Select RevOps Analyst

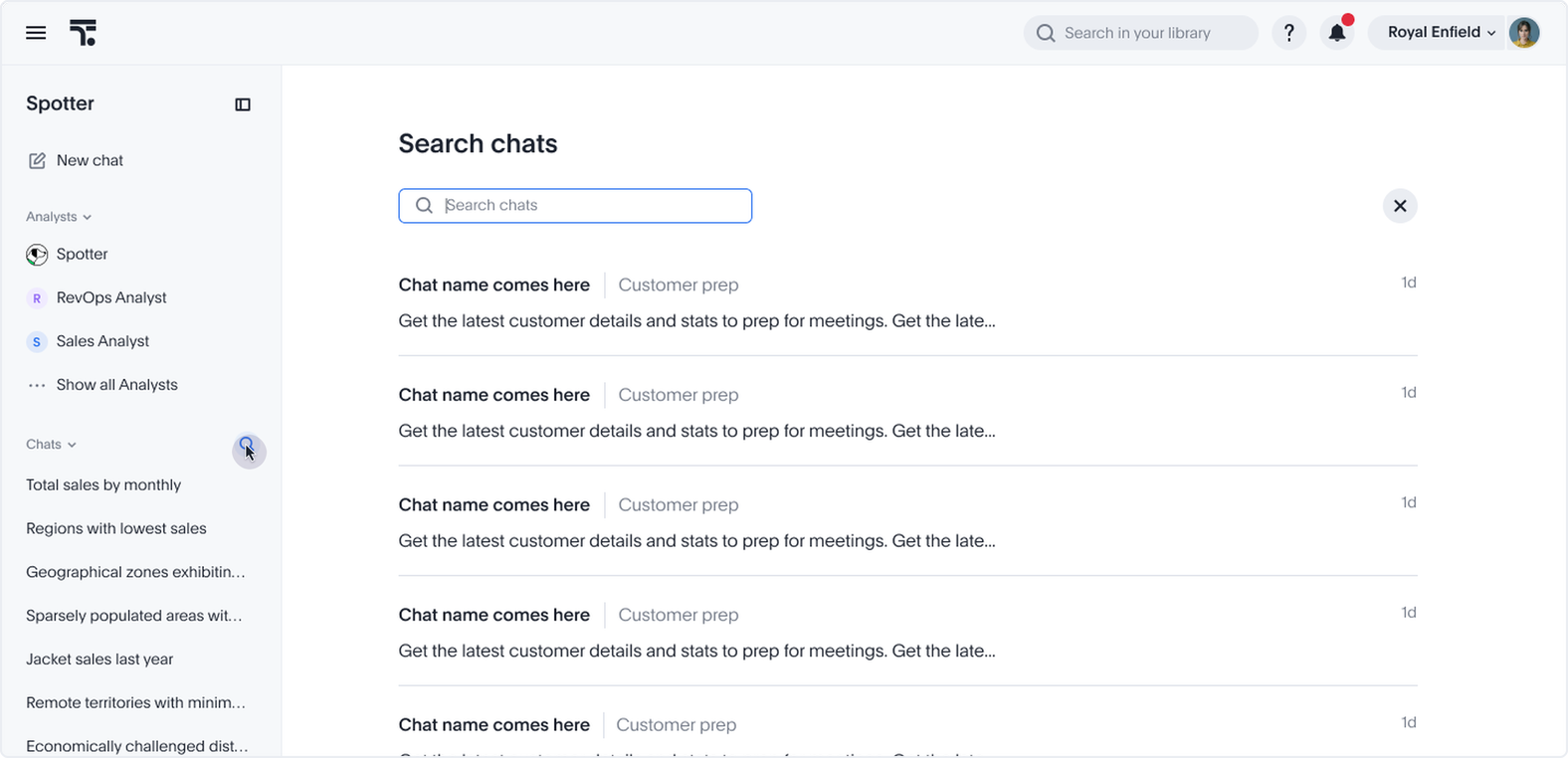[x=111, y=298]
